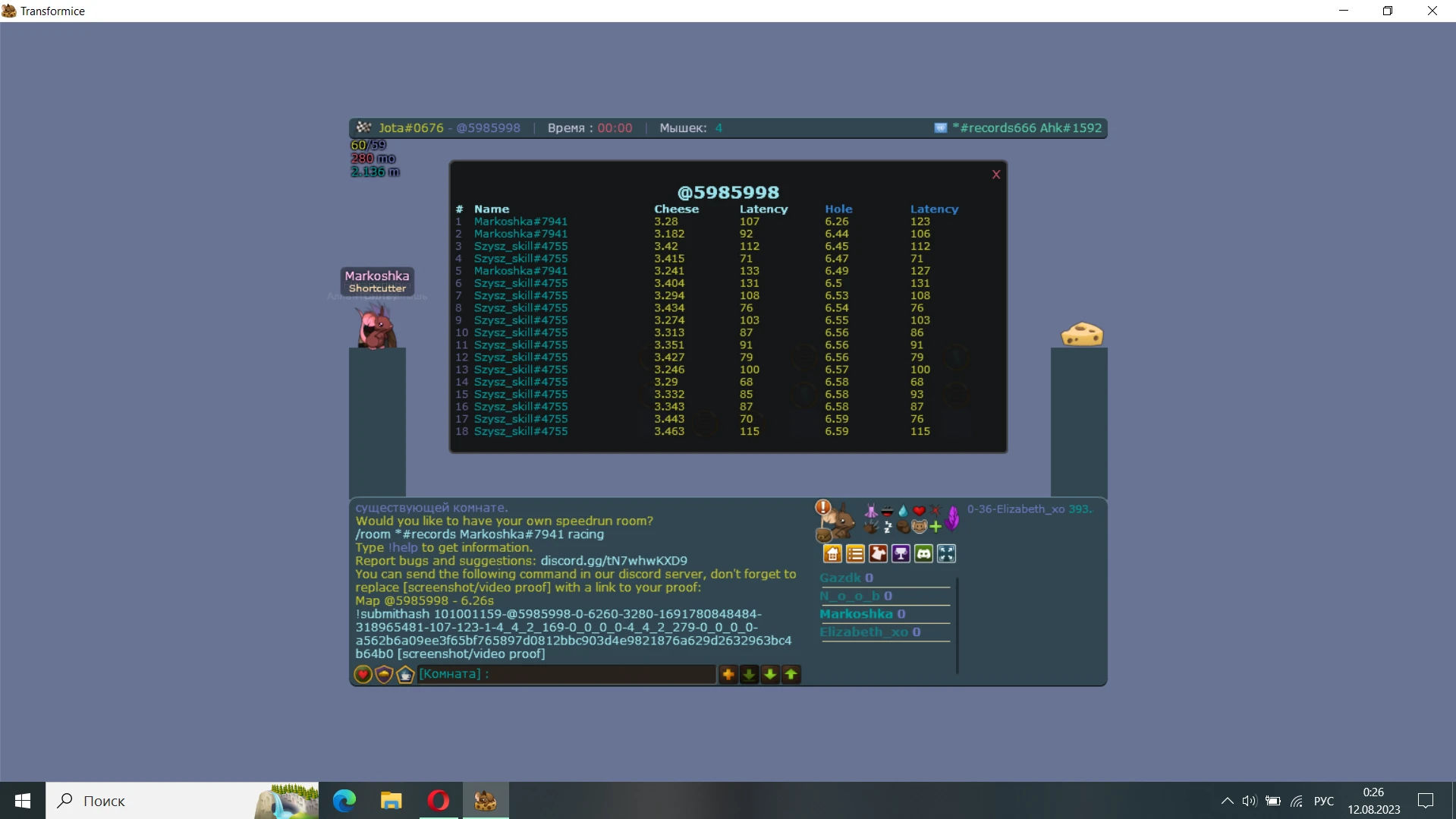Focus the [Комната] chat input field
The width and height of the screenshot is (1456, 819).
tap(567, 674)
